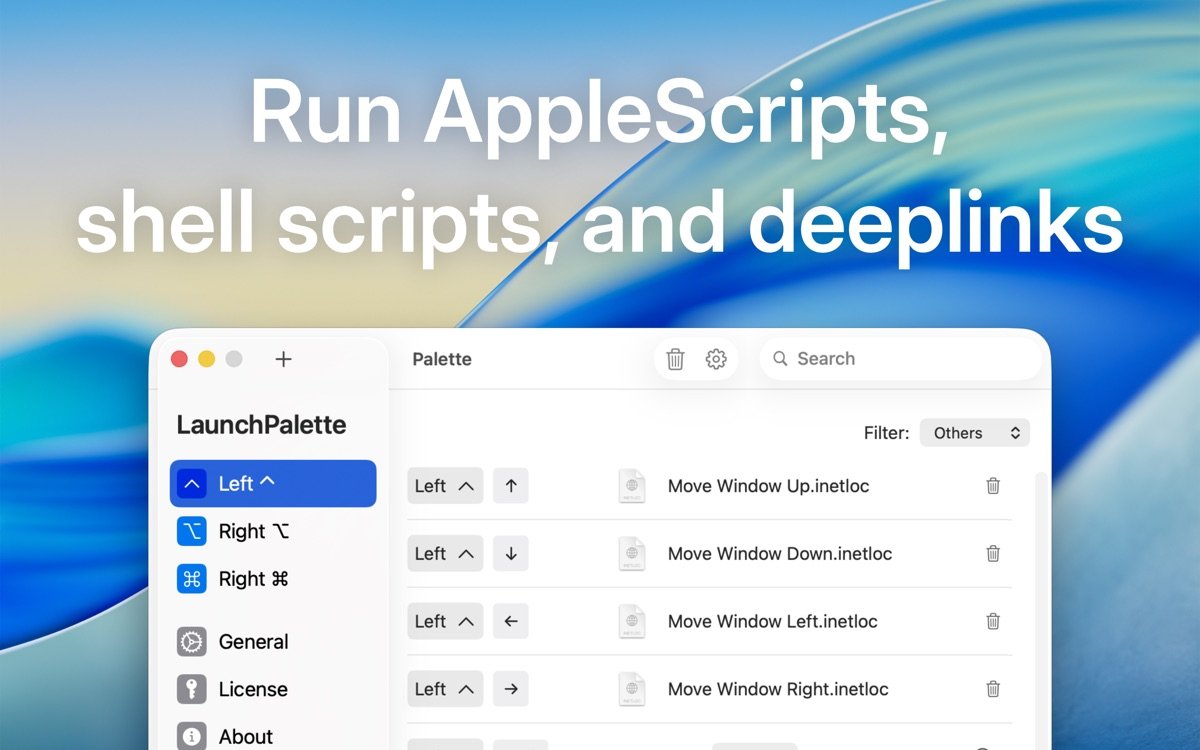Click the Left Control modifier in the Move Window Left row
The width and height of the screenshot is (1200, 750).
(x=445, y=621)
